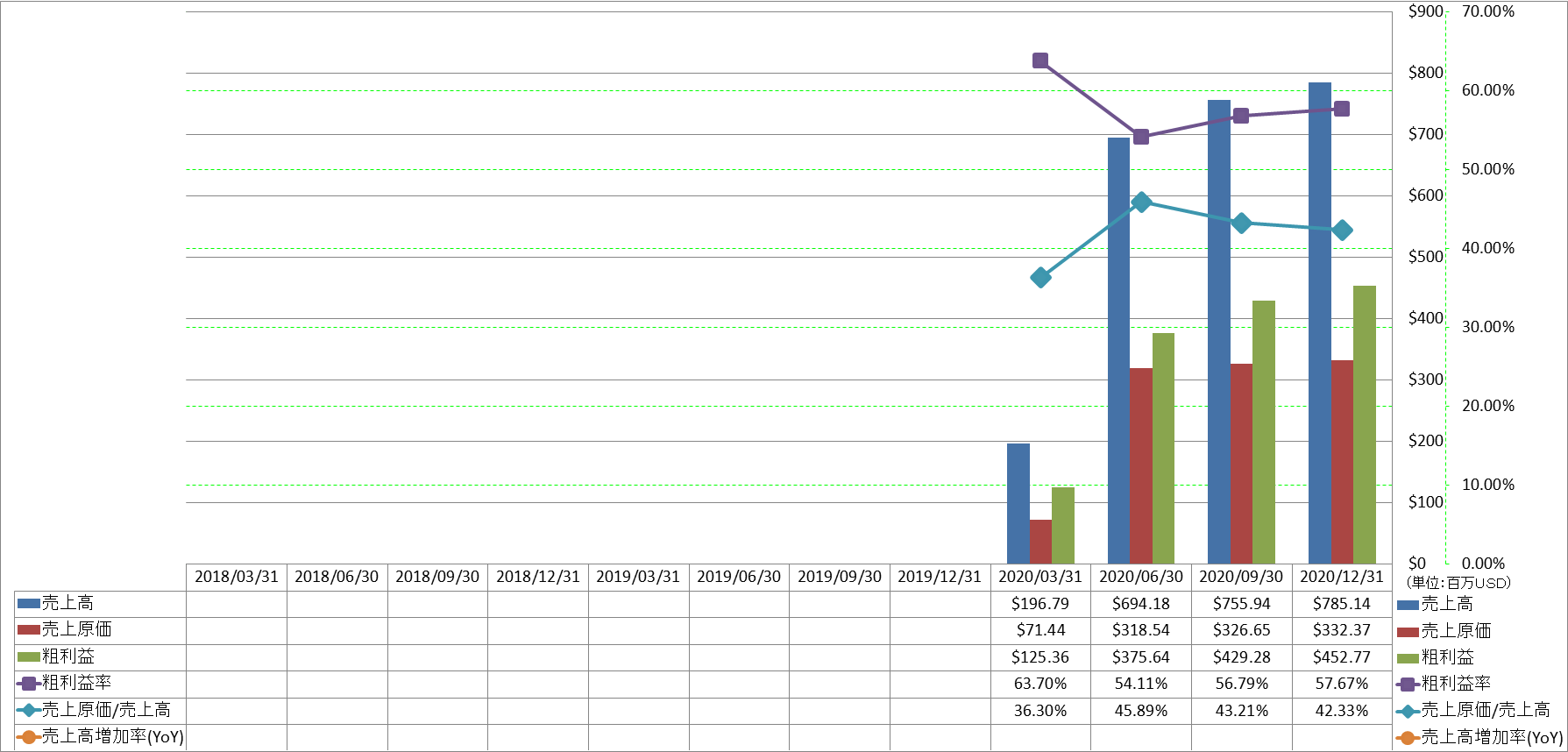Click the blue 売上高 bar for 2020/12/31
The image size is (1568, 752).
[x=1319, y=323]
